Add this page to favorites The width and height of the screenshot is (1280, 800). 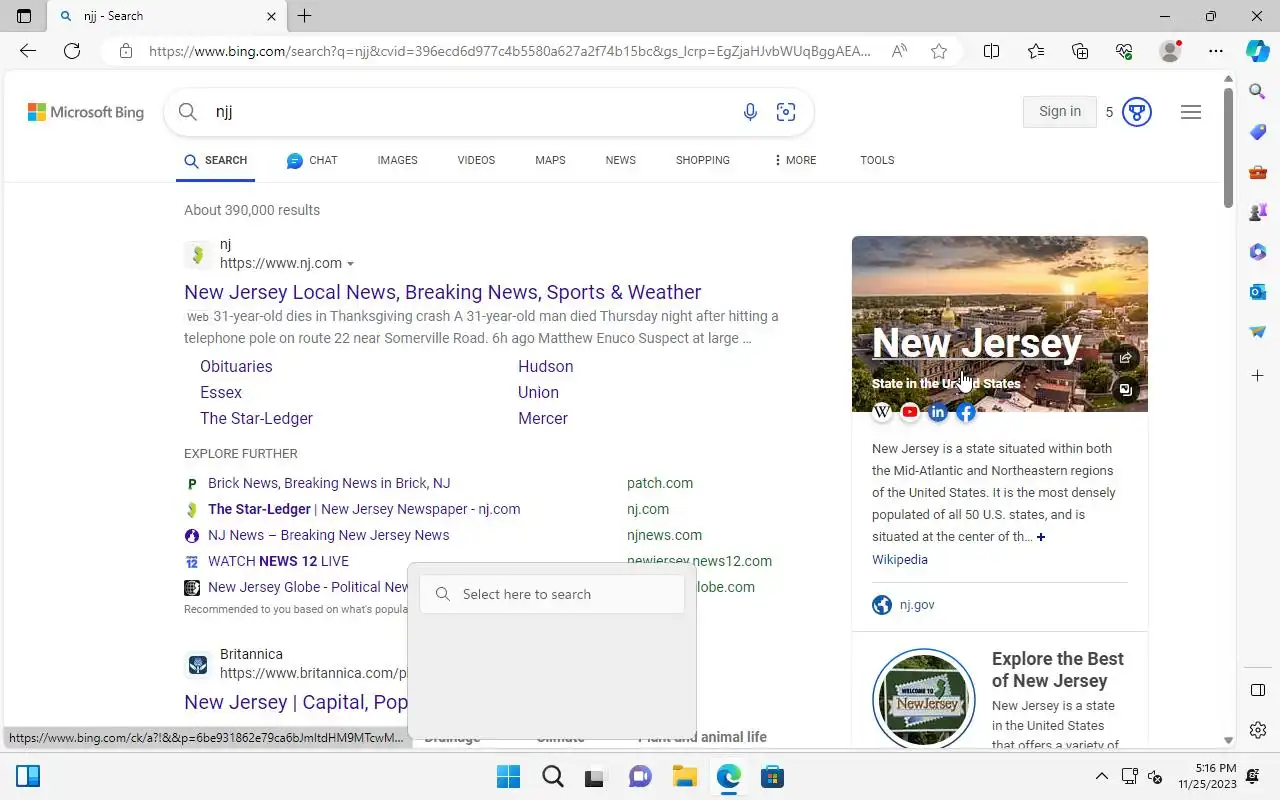939,51
